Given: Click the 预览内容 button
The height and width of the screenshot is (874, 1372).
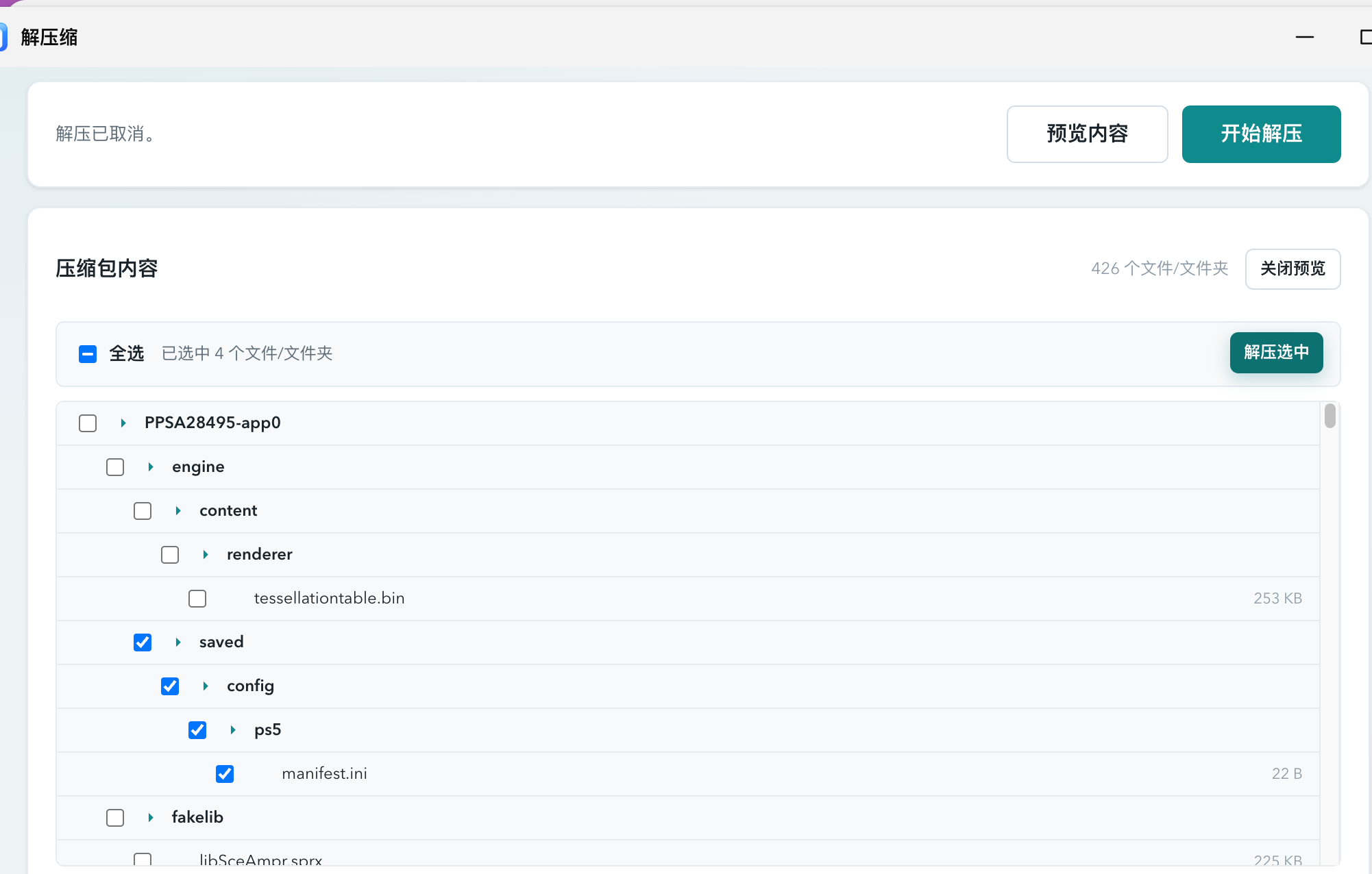Looking at the screenshot, I should click(1087, 134).
